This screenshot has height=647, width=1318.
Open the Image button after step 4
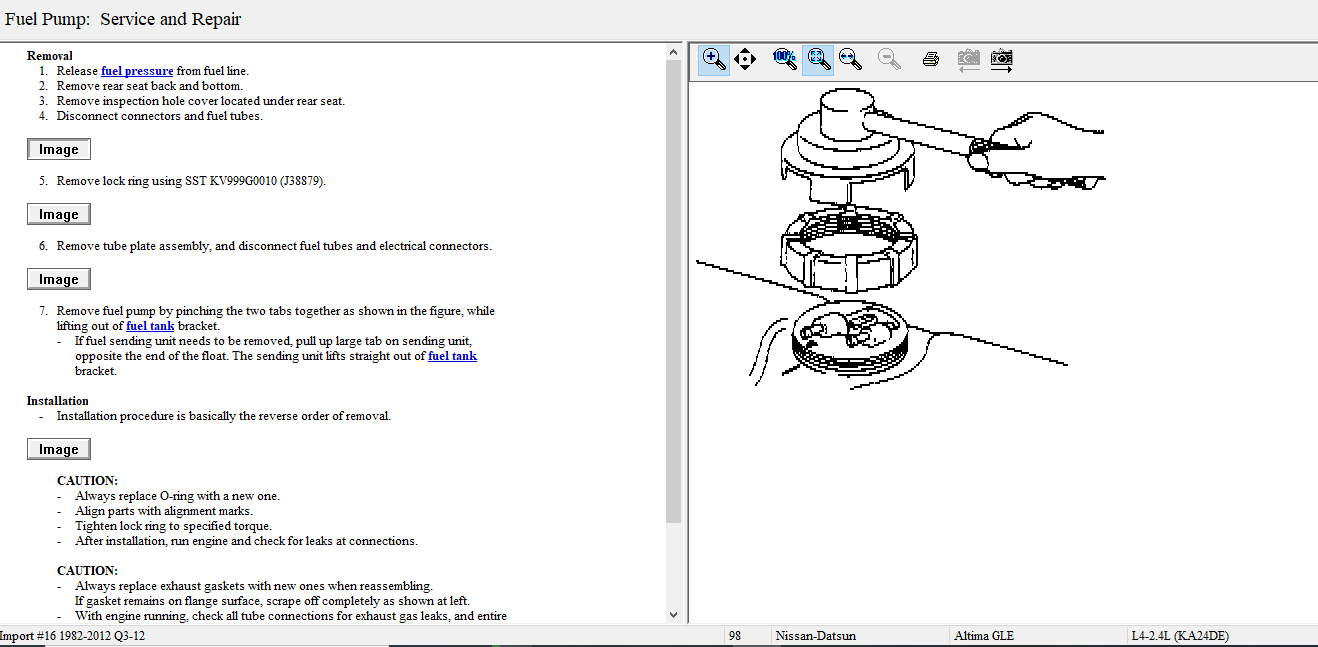tap(59, 149)
